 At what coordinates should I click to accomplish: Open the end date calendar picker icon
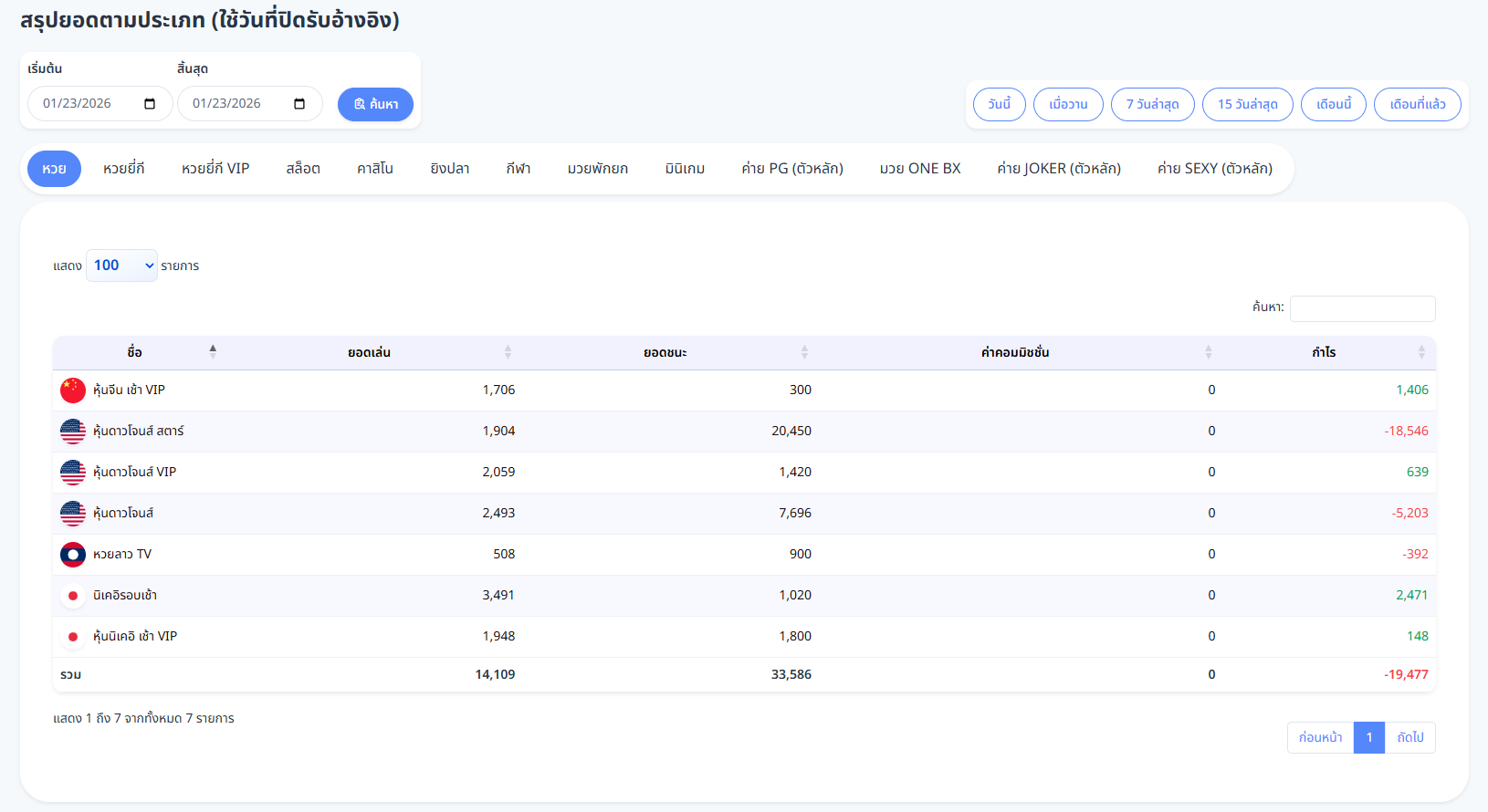click(x=299, y=104)
